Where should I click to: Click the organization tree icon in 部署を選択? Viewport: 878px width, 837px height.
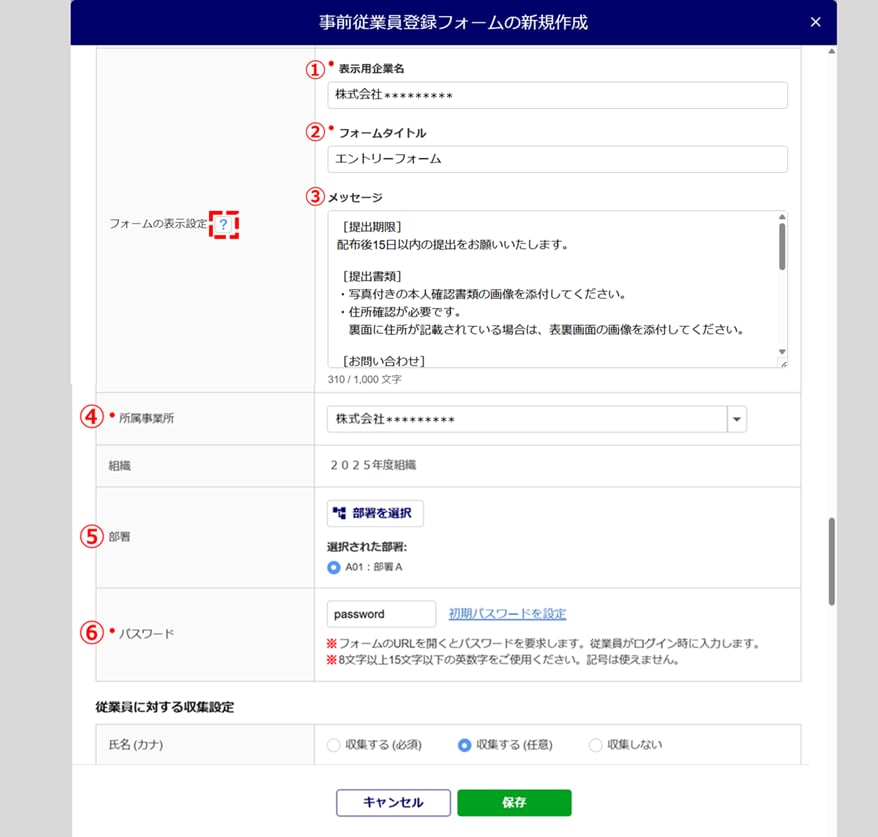pyautogui.click(x=339, y=513)
